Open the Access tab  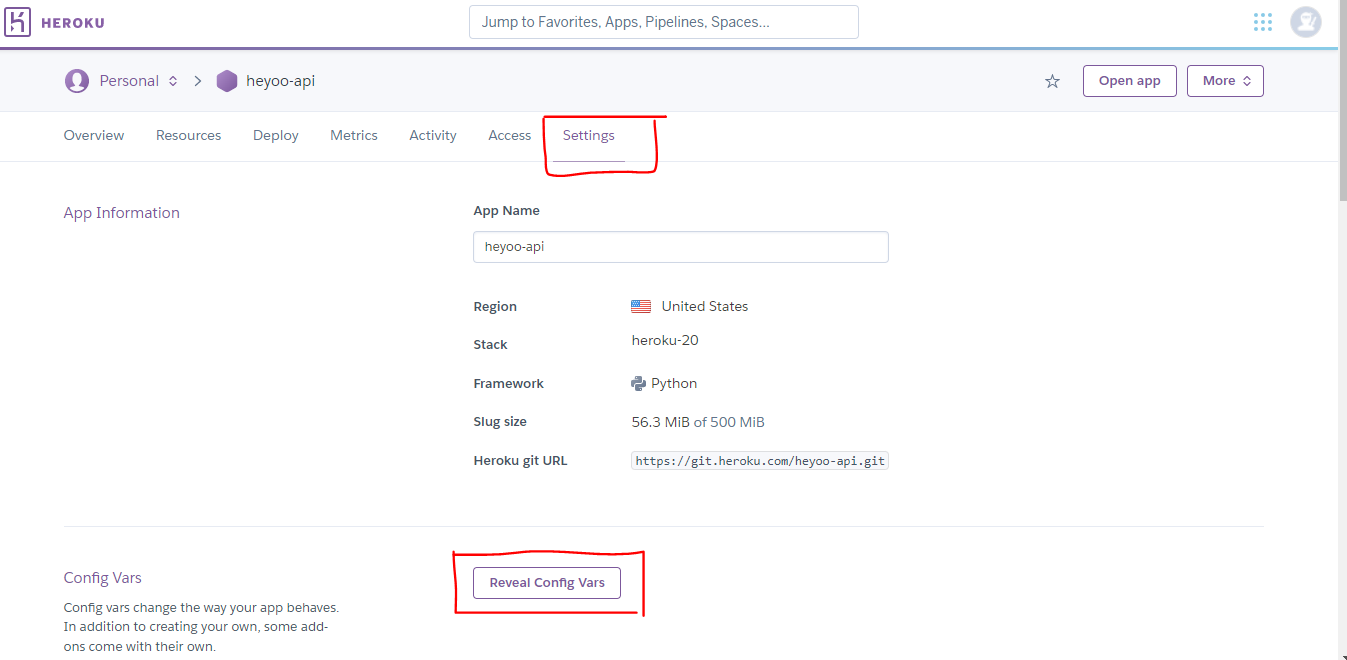(510, 135)
